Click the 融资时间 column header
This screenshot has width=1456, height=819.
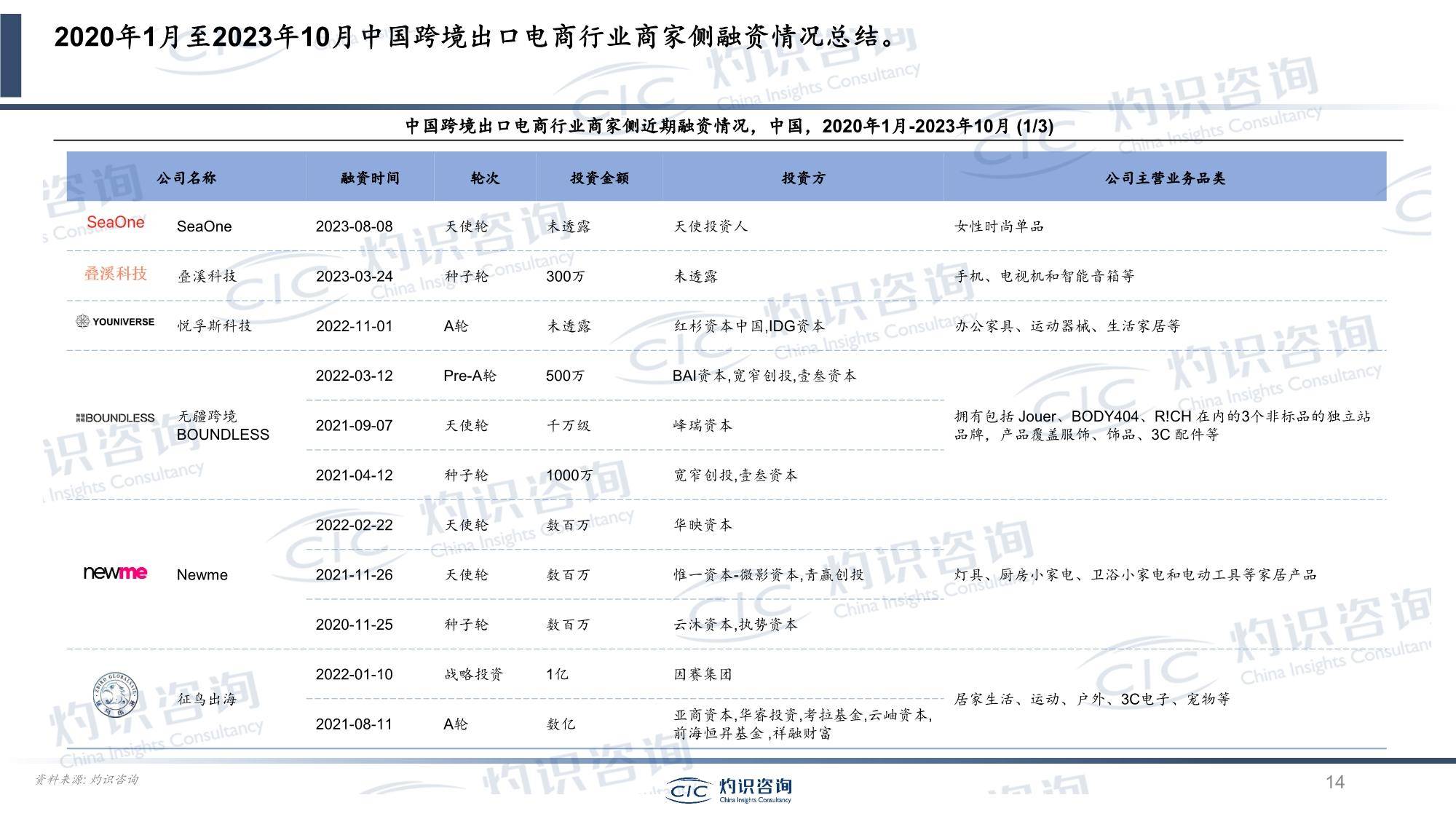coord(370,178)
